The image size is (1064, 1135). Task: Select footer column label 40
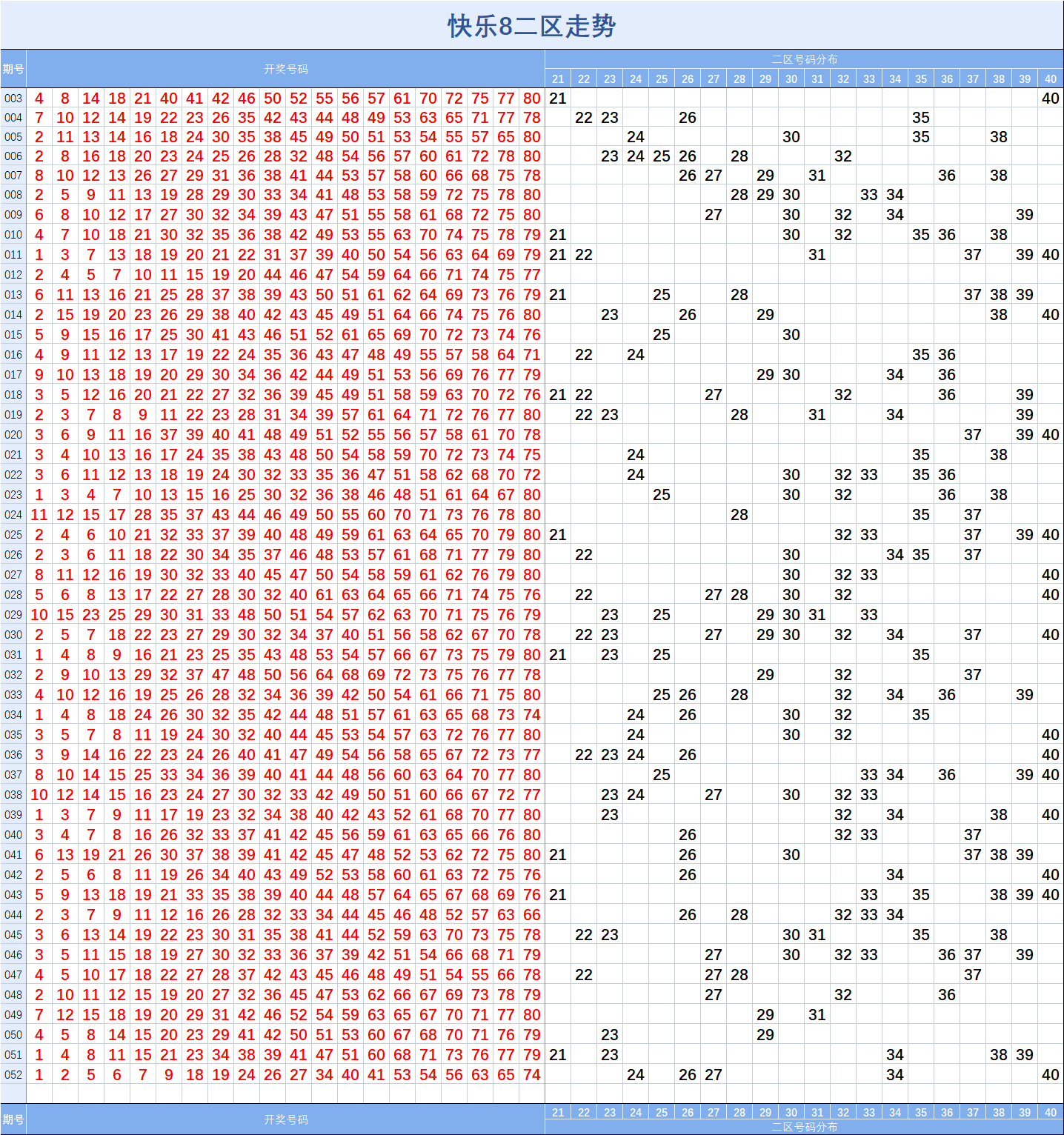1051,1112
